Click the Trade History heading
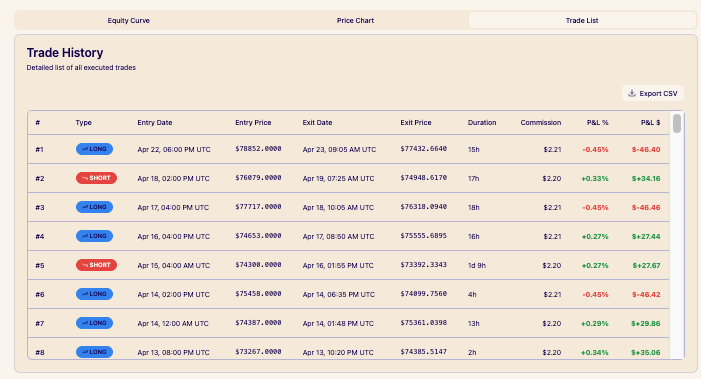The image size is (701, 379). tap(65, 53)
